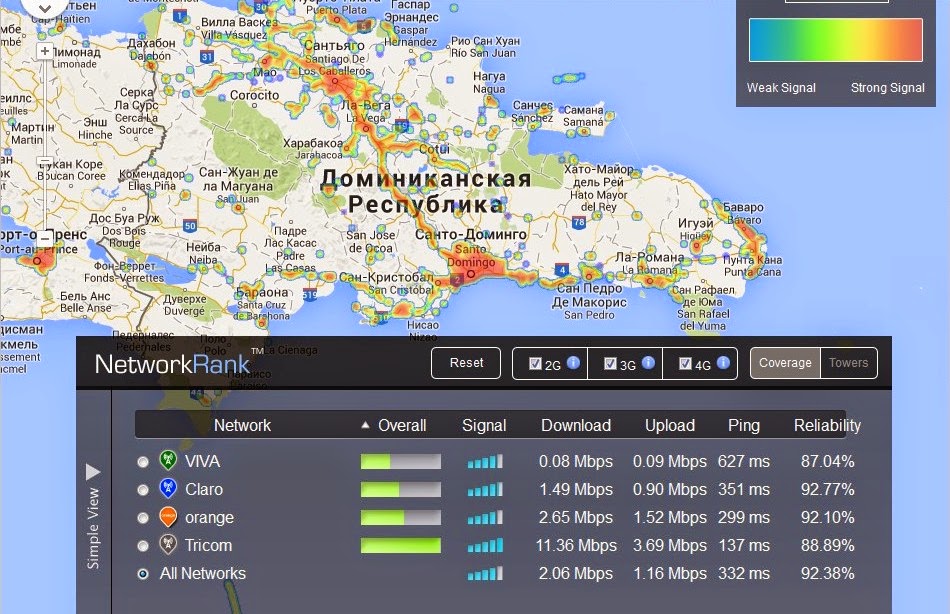This screenshot has height=614, width=950.
Task: Click the Tricom network marker icon
Action: click(168, 546)
